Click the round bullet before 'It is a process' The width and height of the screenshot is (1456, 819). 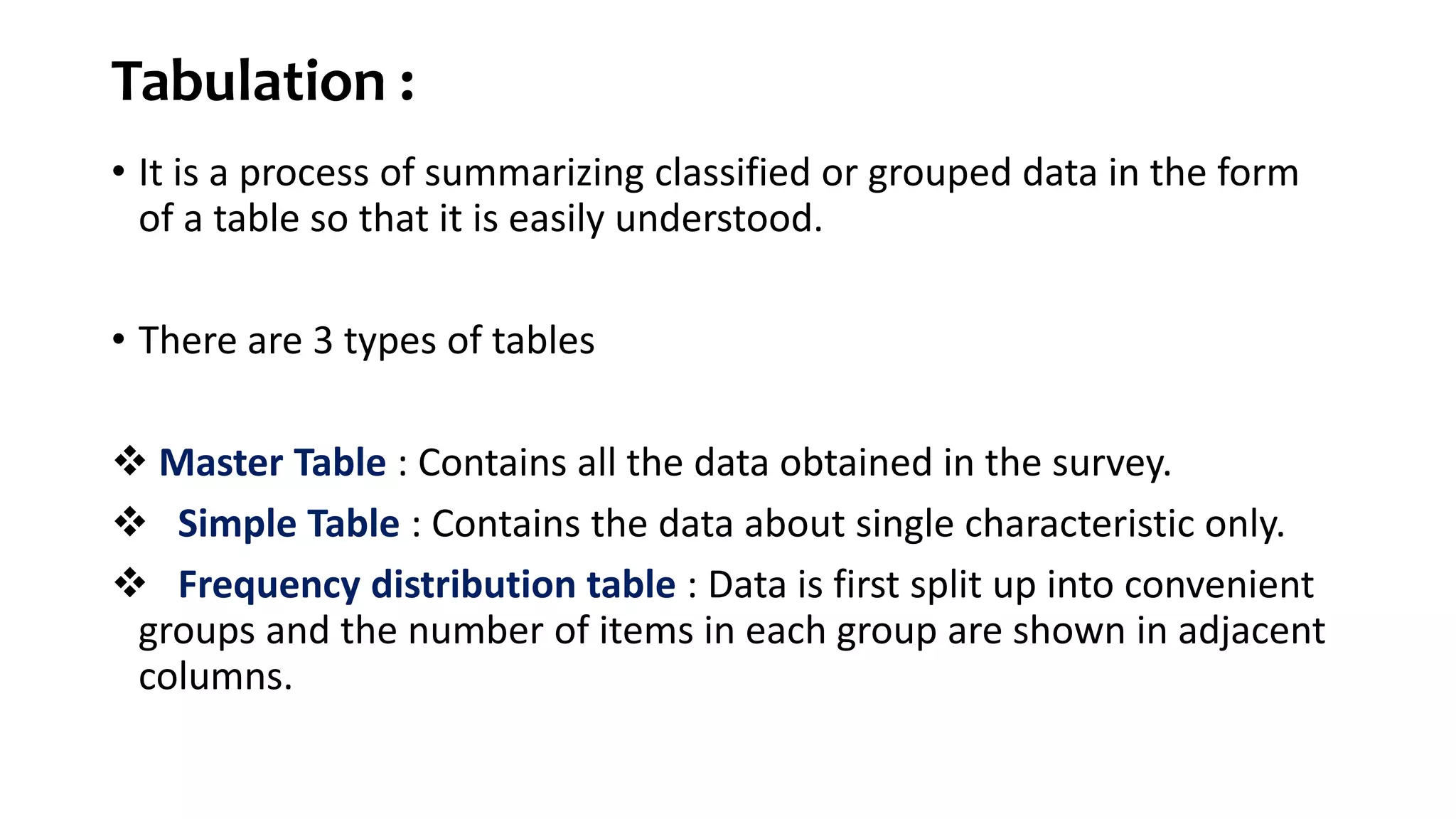[119, 173]
